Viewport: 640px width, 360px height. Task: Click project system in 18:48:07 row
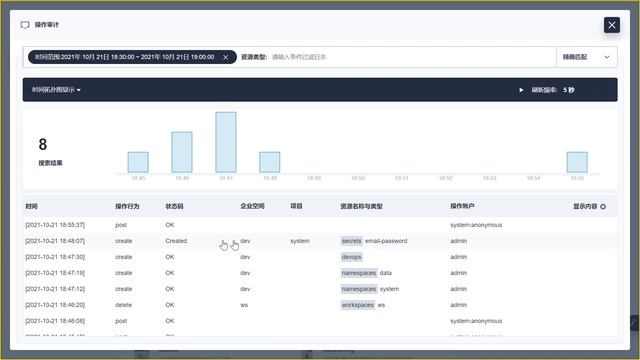(300, 241)
